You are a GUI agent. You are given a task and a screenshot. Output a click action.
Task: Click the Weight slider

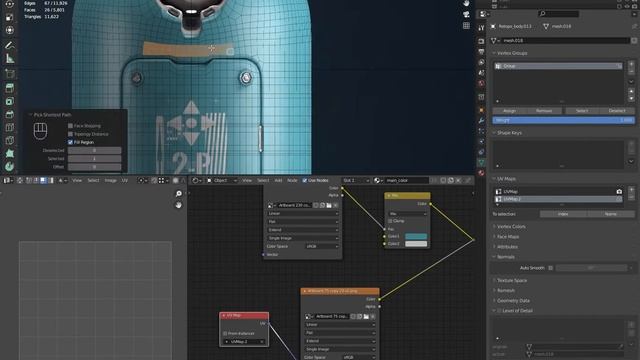[563, 120]
